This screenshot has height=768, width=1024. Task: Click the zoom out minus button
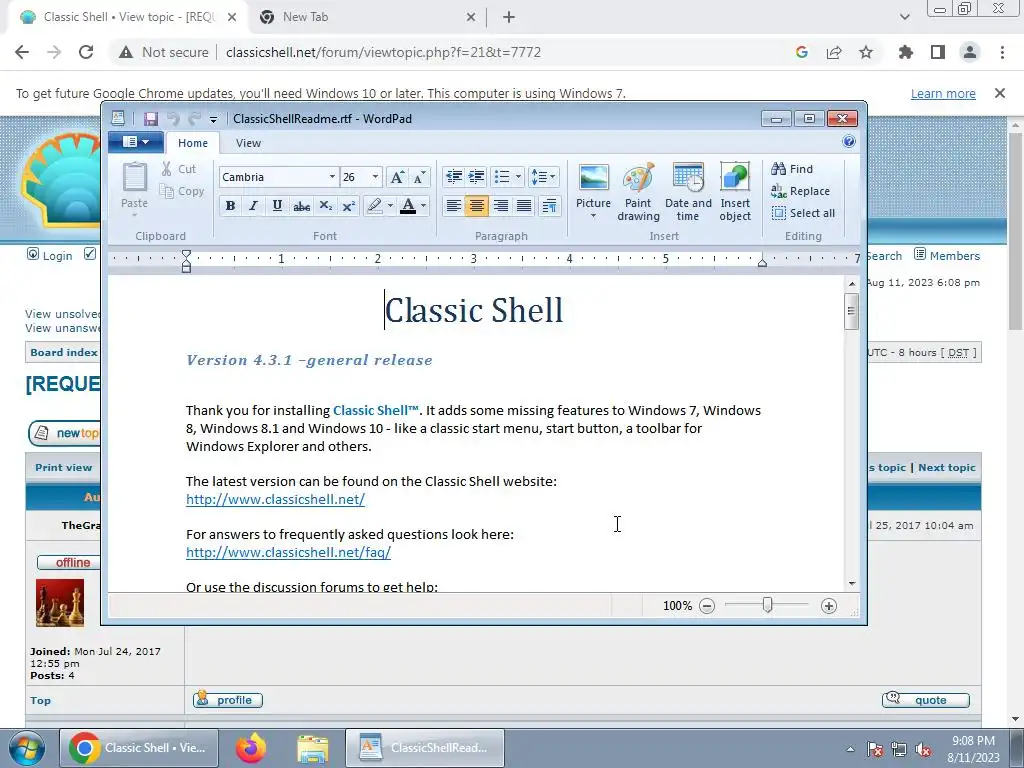[707, 606]
